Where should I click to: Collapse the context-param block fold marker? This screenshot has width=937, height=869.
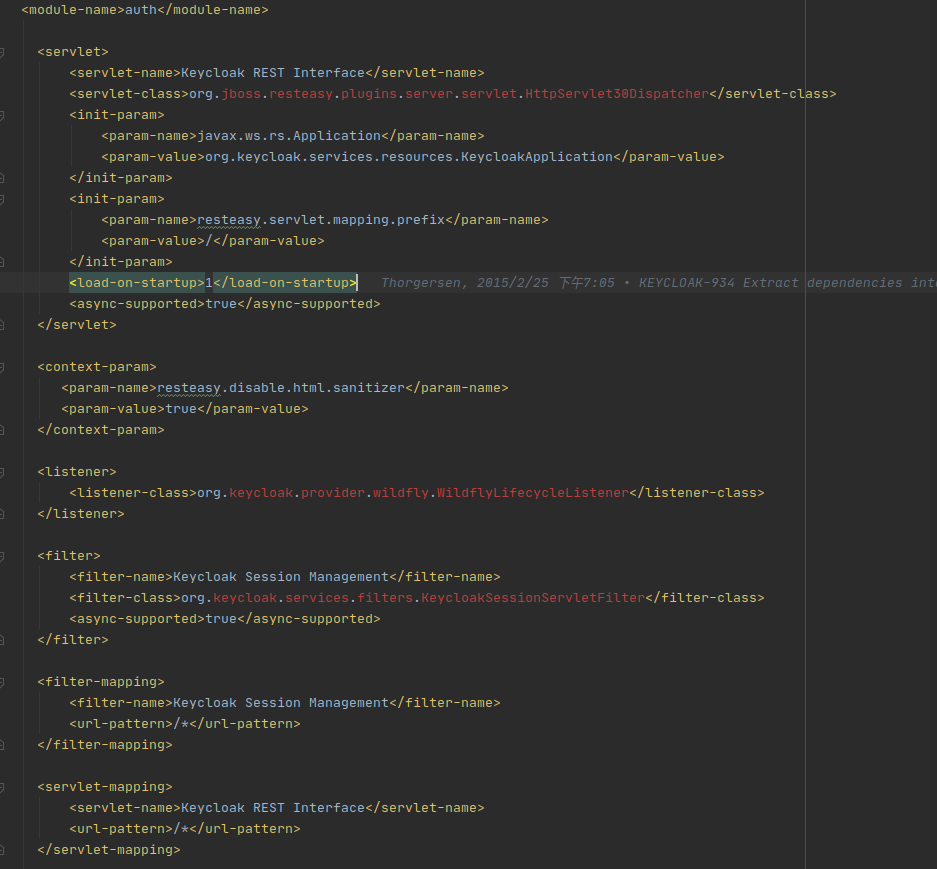coord(2,367)
